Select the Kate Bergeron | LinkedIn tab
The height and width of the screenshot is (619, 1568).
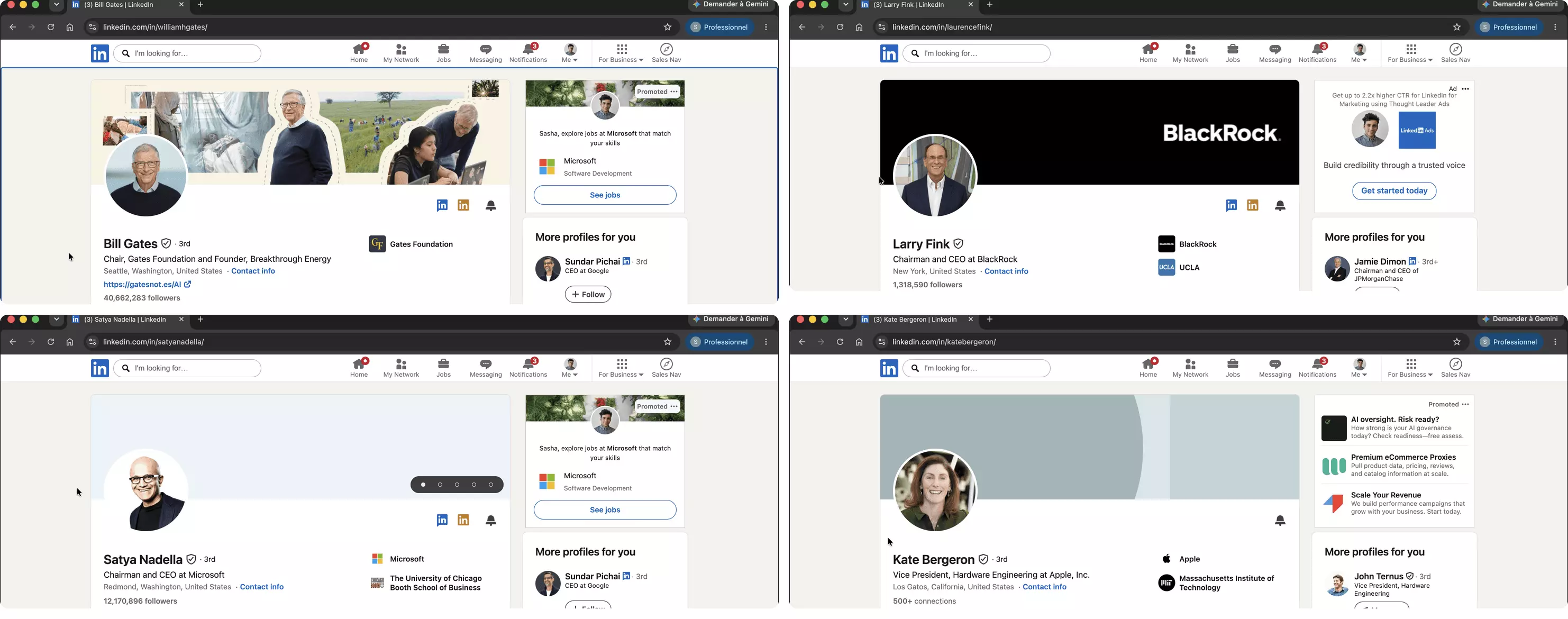pos(917,320)
